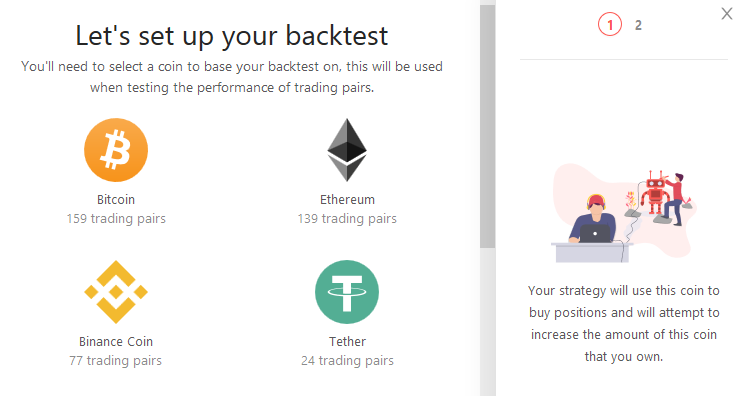Click the Ethereum name label

pos(347,200)
